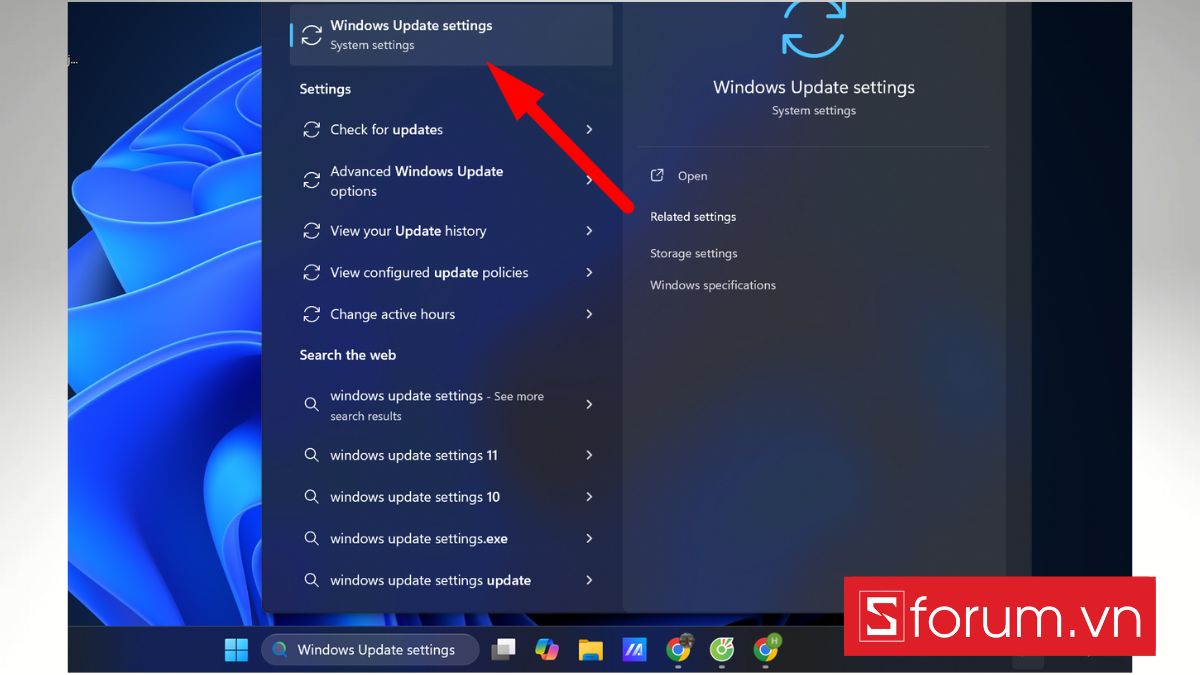Click the 'Settings' section heading
The image size is (1200, 675).
pyautogui.click(x=325, y=89)
